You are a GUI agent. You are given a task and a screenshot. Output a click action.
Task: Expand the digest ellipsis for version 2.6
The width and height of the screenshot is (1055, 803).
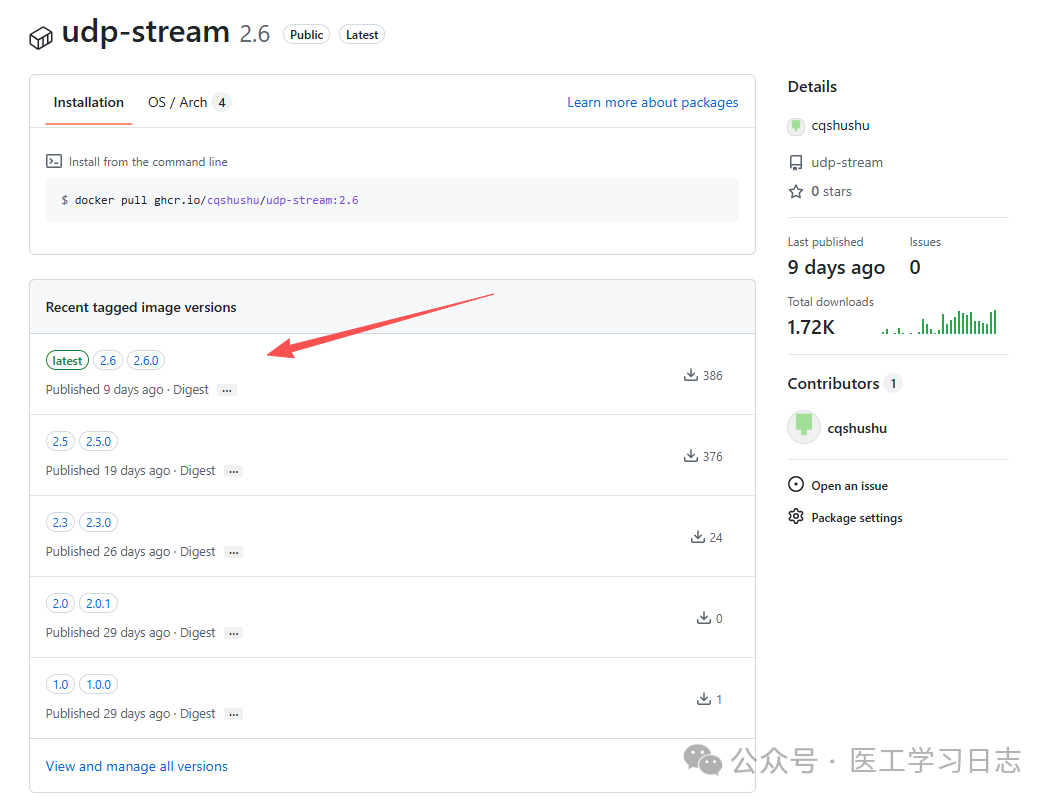pyautogui.click(x=227, y=390)
